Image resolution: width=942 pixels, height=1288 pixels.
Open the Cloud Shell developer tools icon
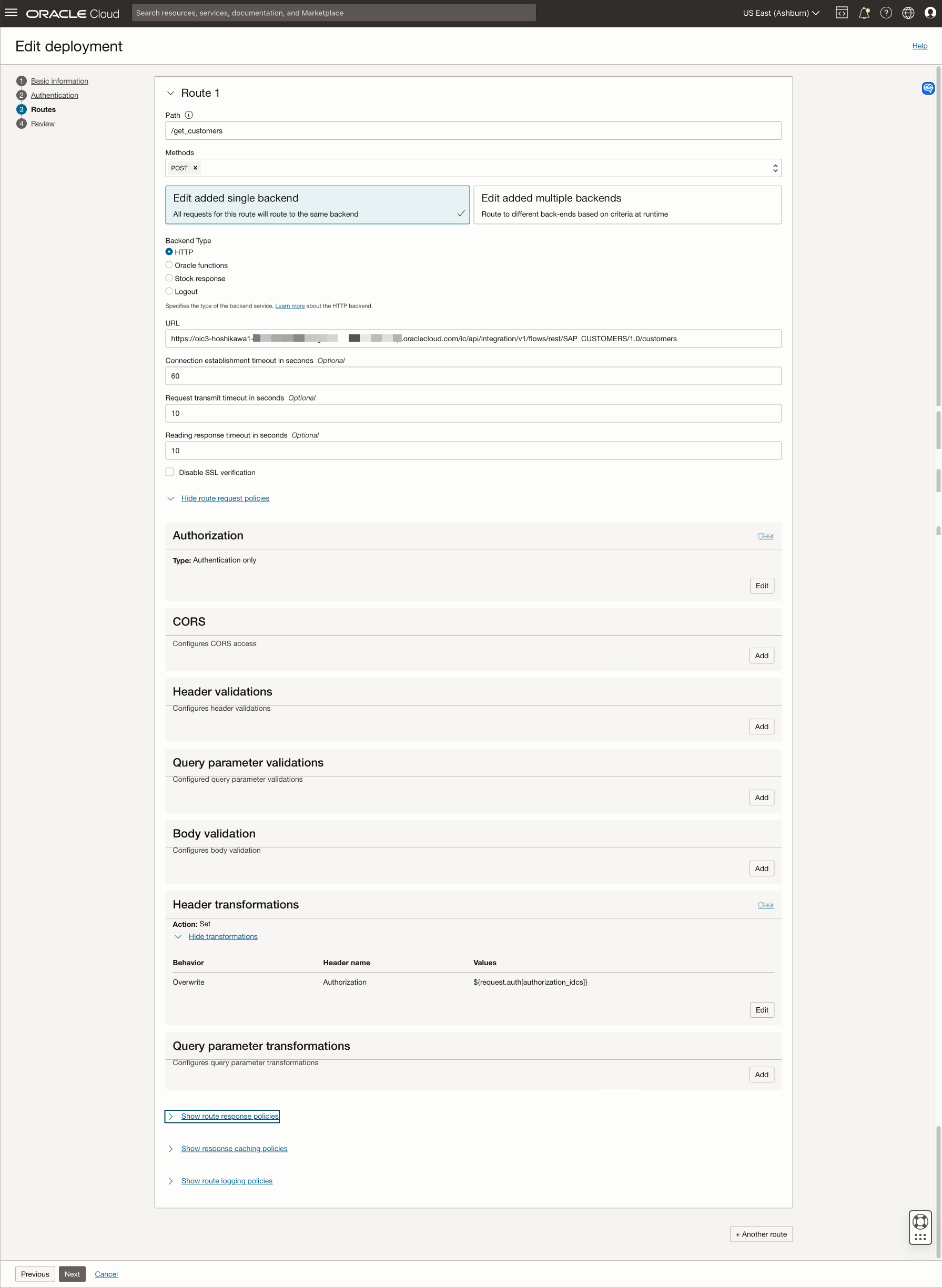tap(841, 13)
